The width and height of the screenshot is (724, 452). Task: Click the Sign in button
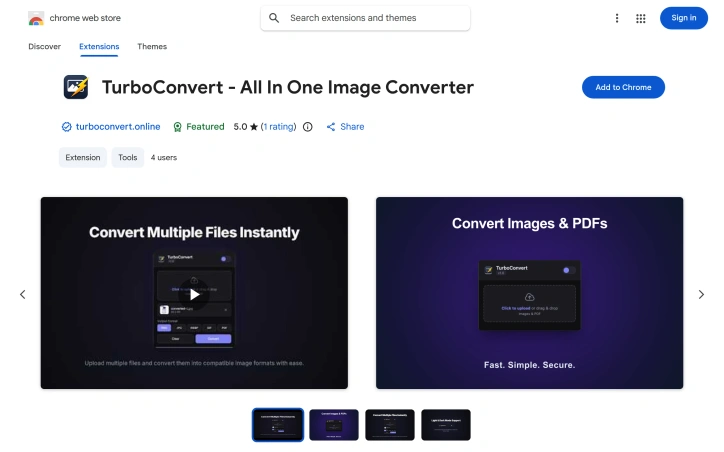pyautogui.click(x=683, y=18)
